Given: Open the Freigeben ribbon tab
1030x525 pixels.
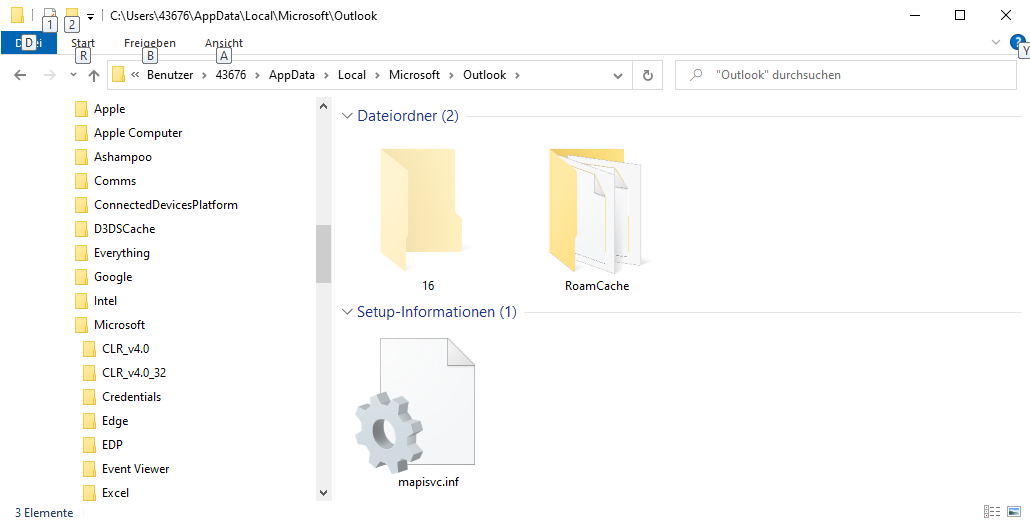Looking at the screenshot, I should tap(150, 43).
